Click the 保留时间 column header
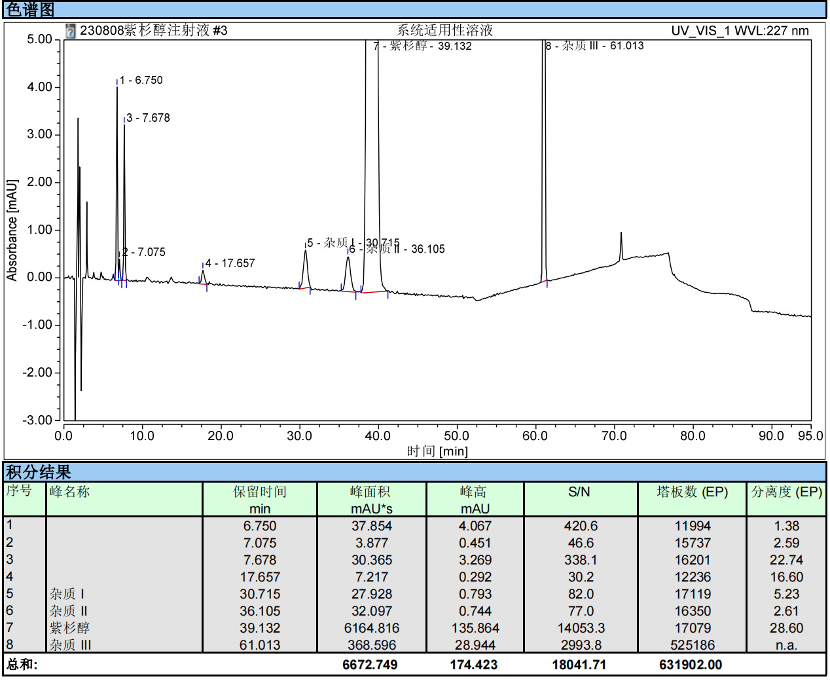 coord(259,492)
